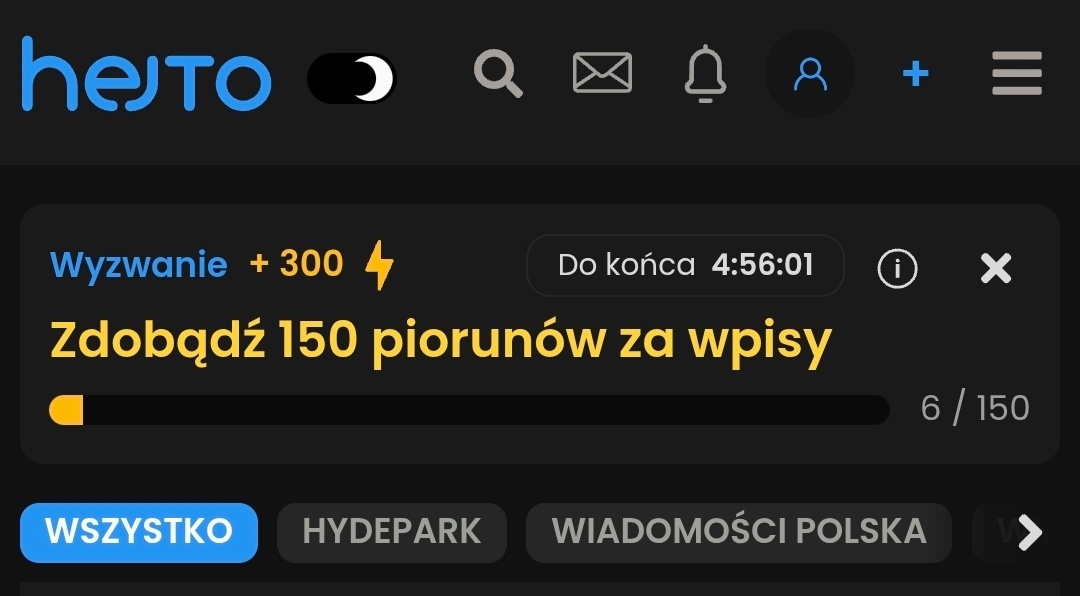Open the user profile icon

810,74
